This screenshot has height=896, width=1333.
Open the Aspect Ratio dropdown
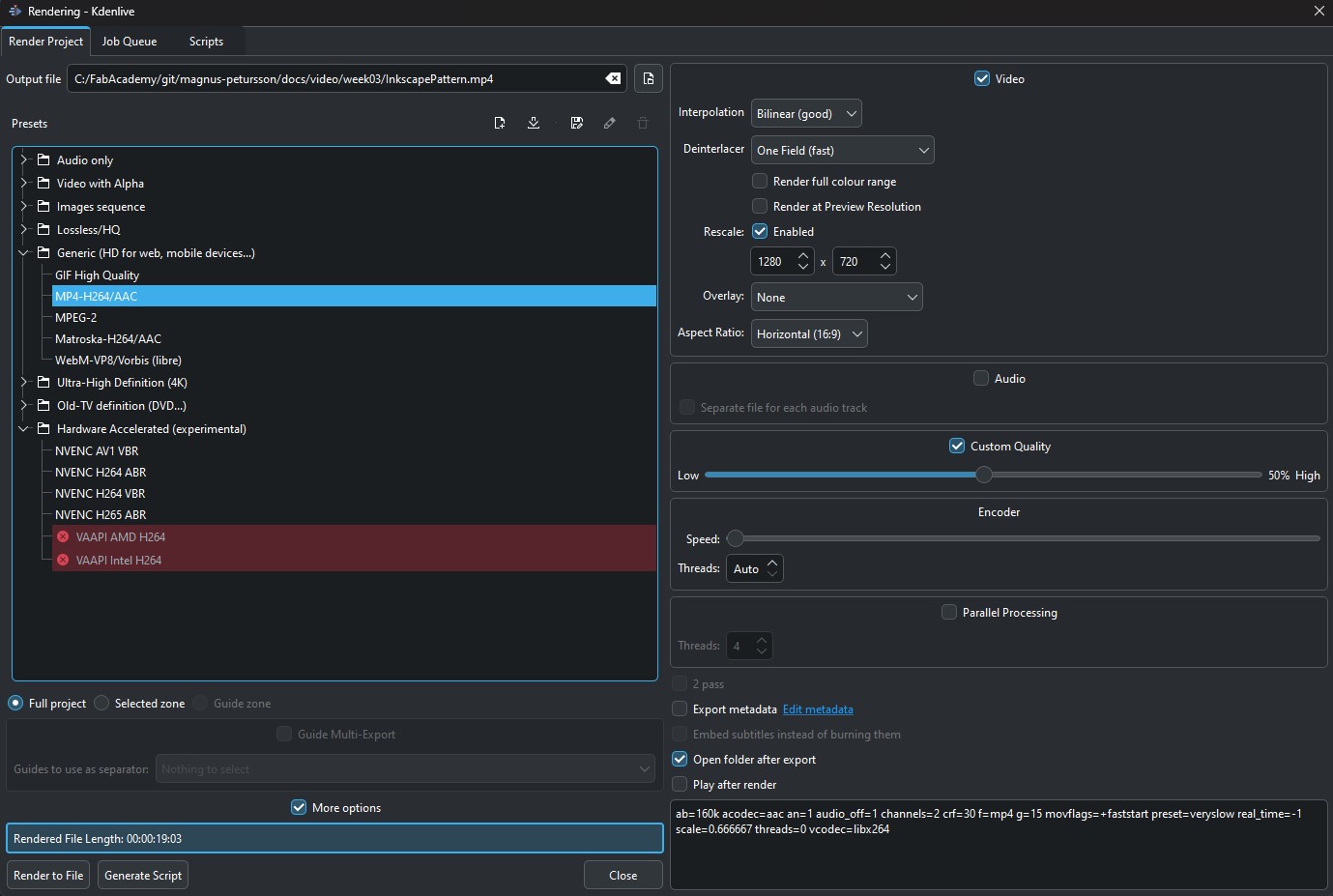(x=809, y=333)
